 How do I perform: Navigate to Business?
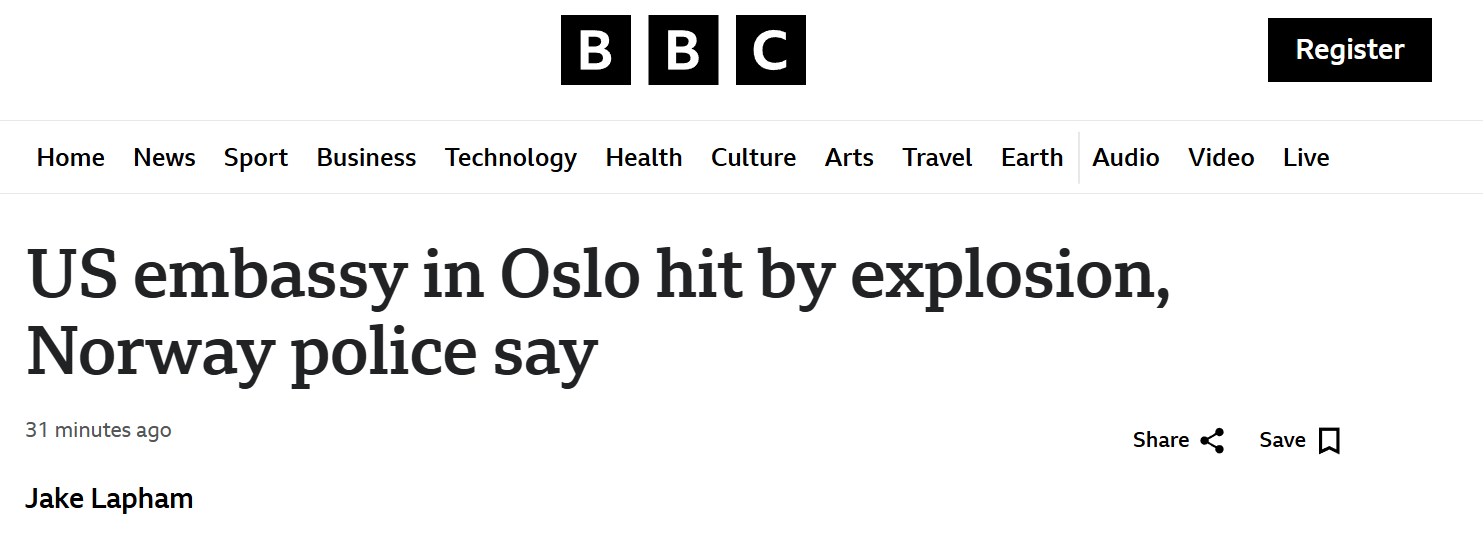(x=366, y=158)
